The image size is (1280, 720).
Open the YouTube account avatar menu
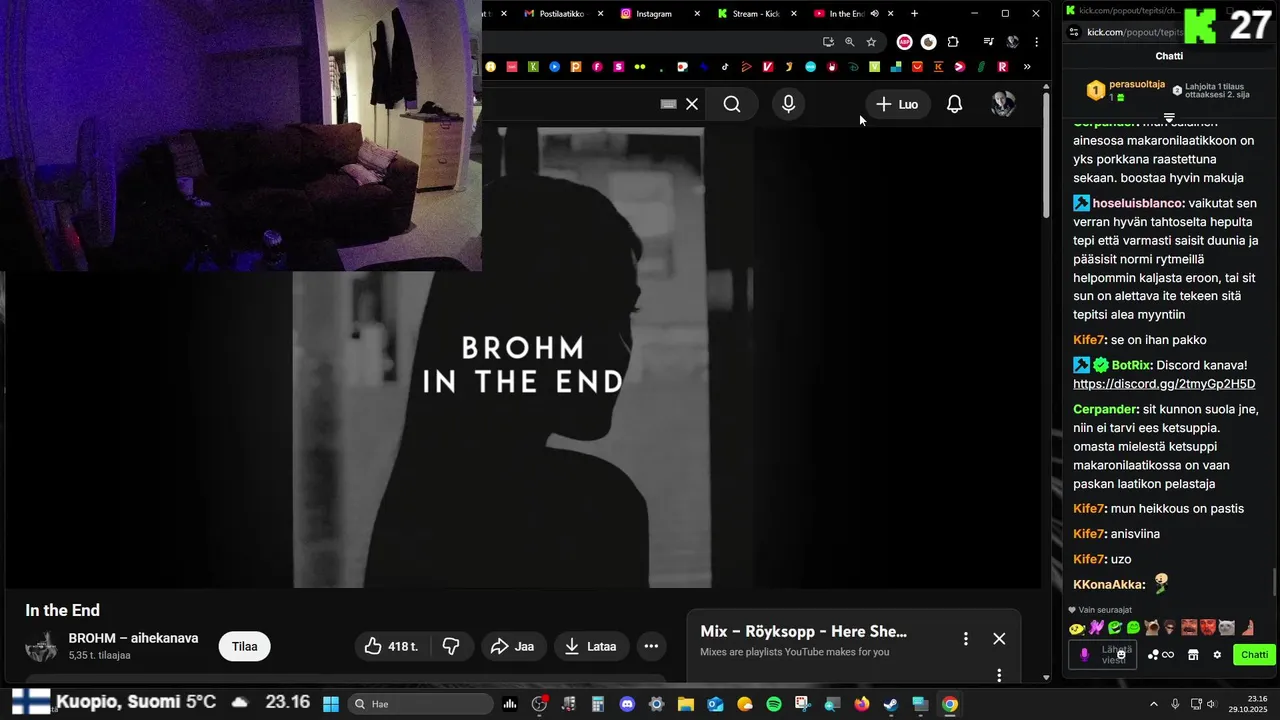[1003, 104]
